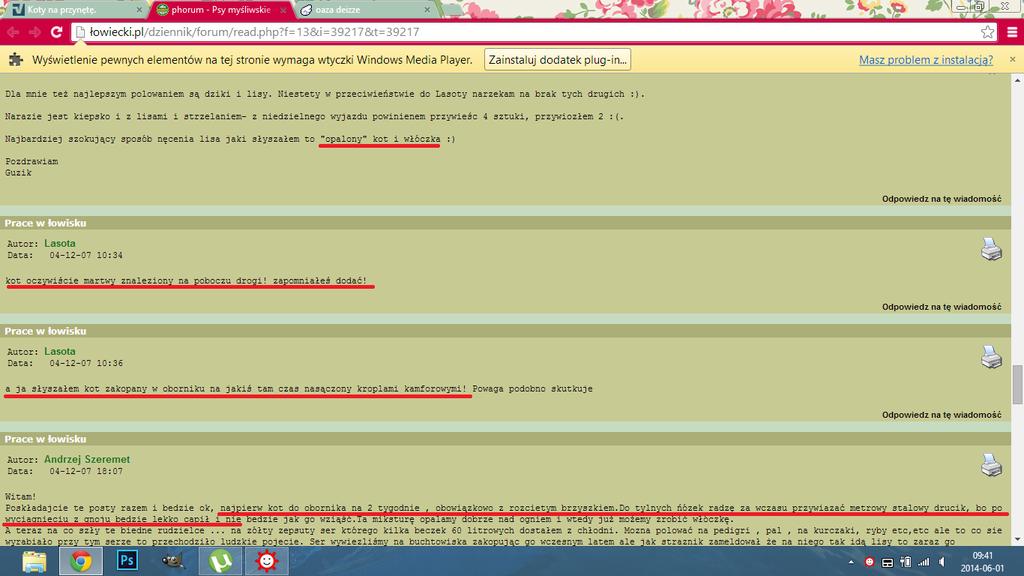This screenshot has width=1024, height=576.
Task: Click printer icon on Lasota's 10:36 post
Action: pos(991,357)
